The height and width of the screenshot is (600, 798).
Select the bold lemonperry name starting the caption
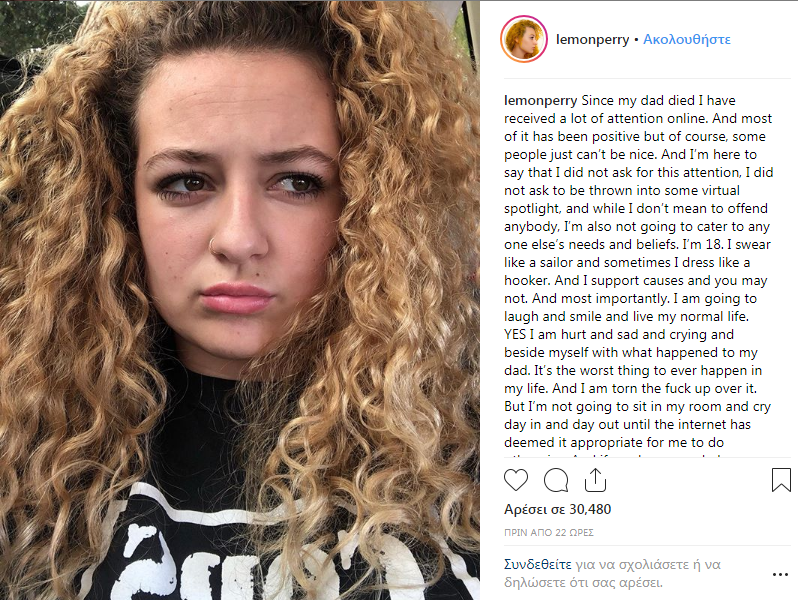point(540,101)
